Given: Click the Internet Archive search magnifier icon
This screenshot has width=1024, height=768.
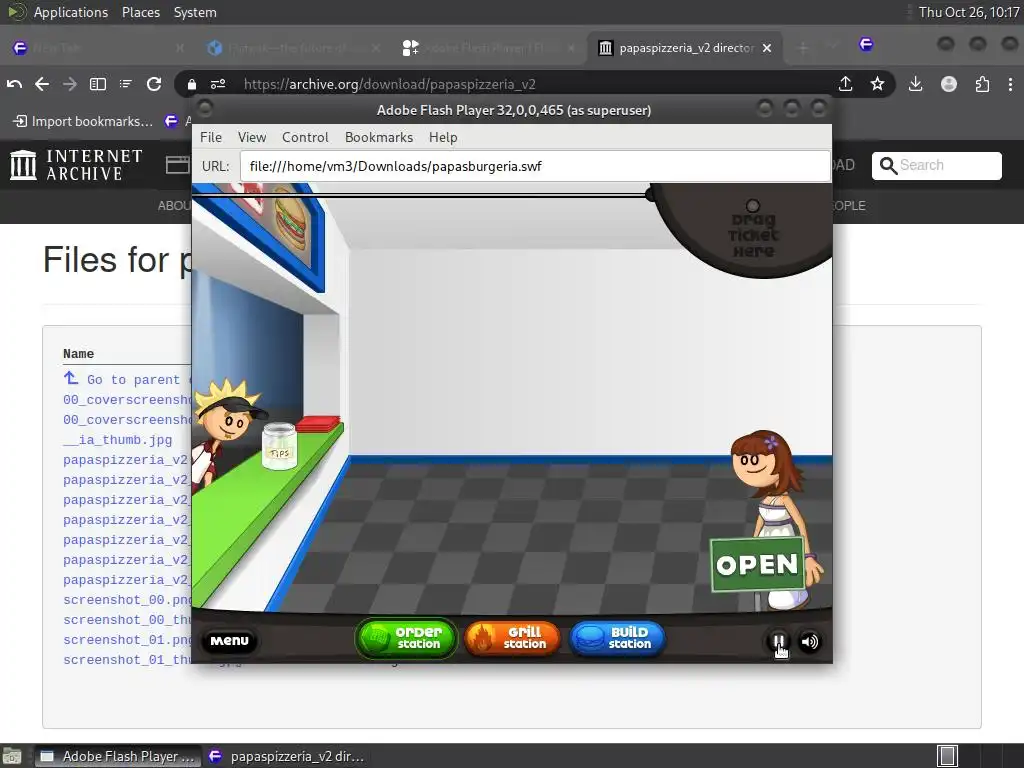Looking at the screenshot, I should [x=888, y=166].
